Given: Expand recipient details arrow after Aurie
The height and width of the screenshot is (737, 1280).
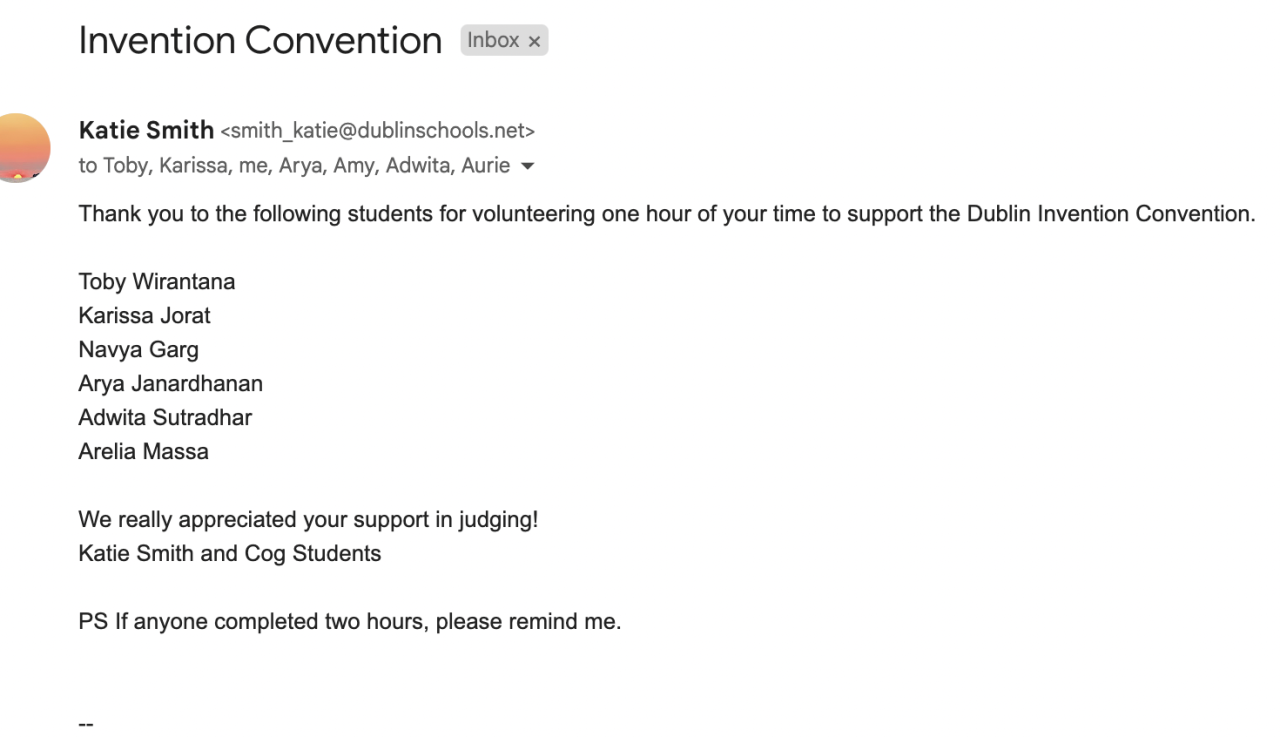Looking at the screenshot, I should click(x=528, y=167).
